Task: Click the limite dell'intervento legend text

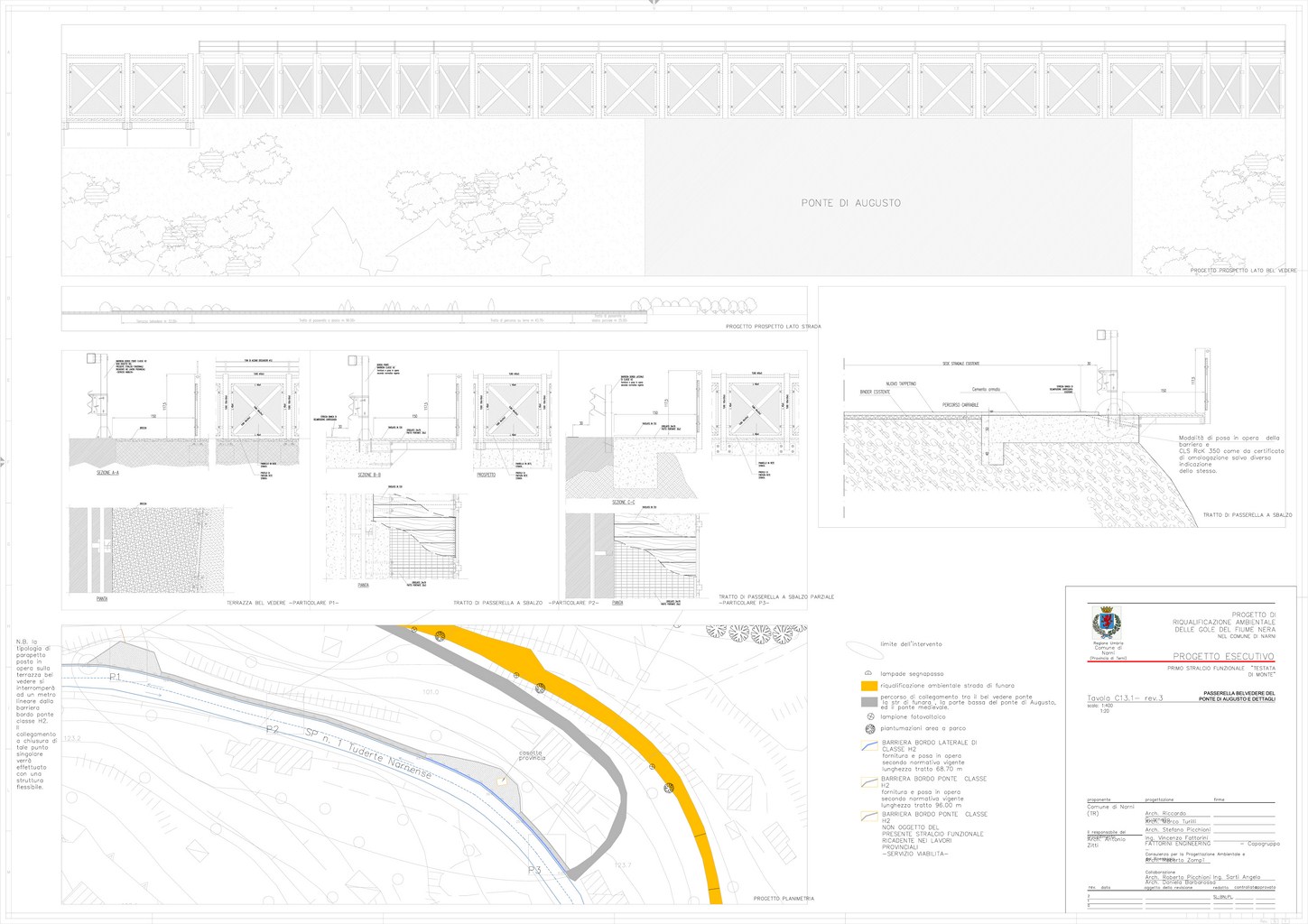Action: [x=910, y=644]
